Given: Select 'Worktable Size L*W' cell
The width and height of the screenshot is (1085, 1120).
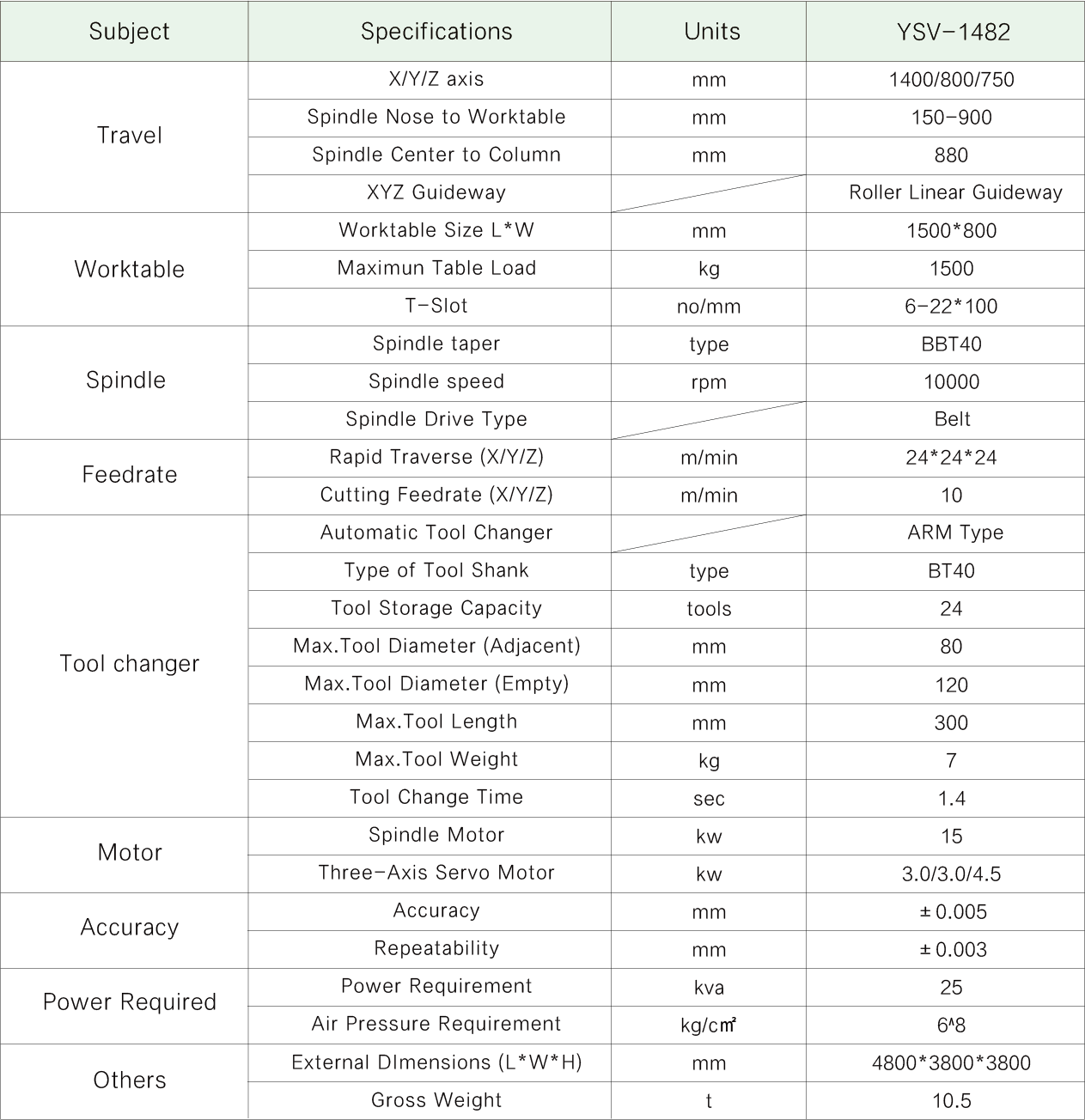Looking at the screenshot, I should (430, 231).
